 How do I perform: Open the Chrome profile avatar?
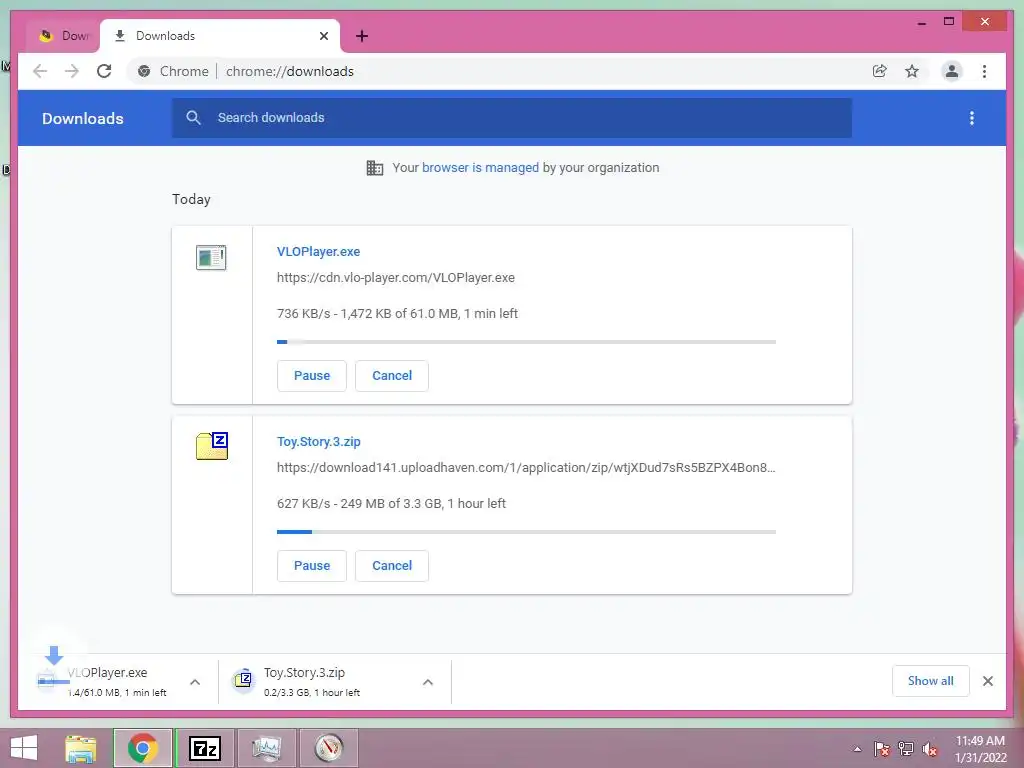click(952, 71)
